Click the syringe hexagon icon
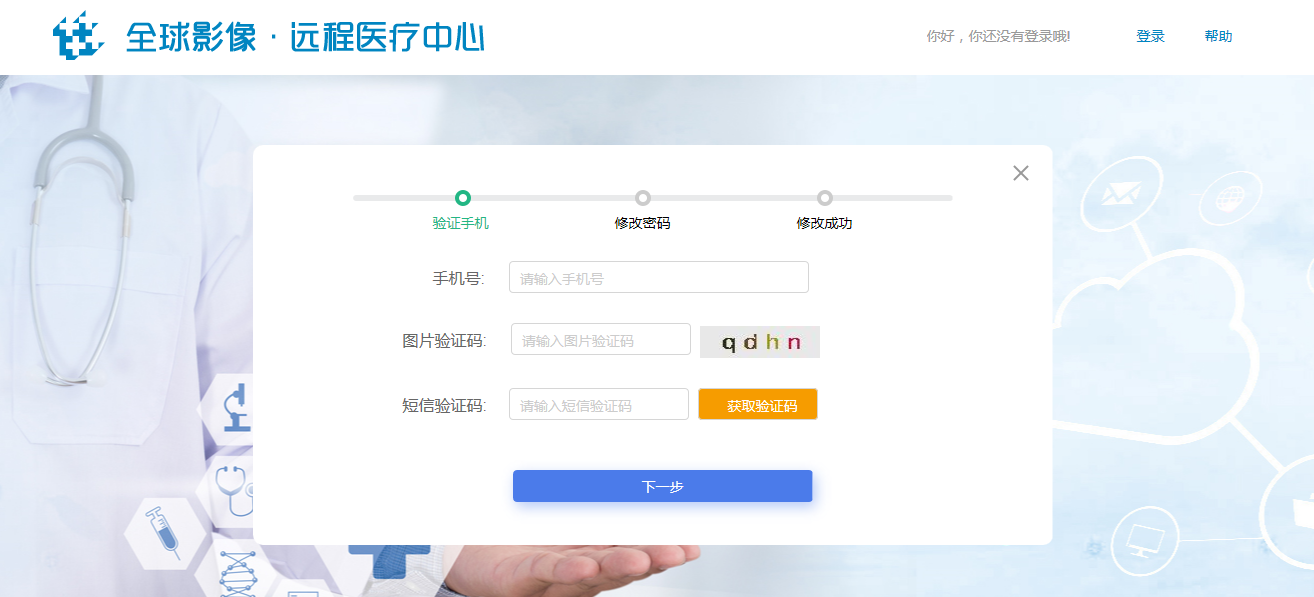 [x=161, y=532]
